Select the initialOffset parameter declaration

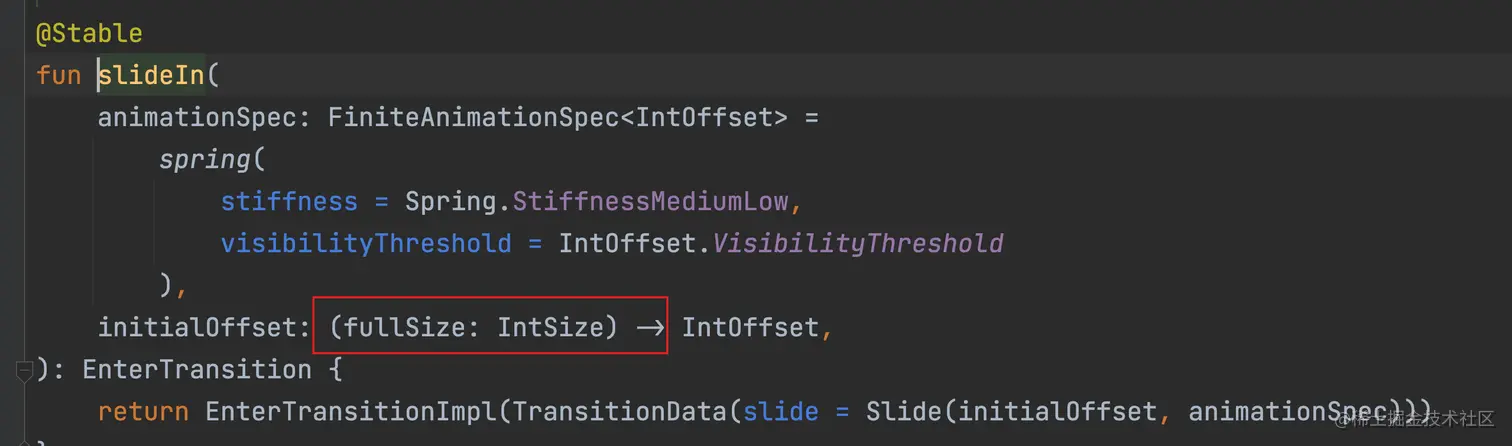(197, 328)
